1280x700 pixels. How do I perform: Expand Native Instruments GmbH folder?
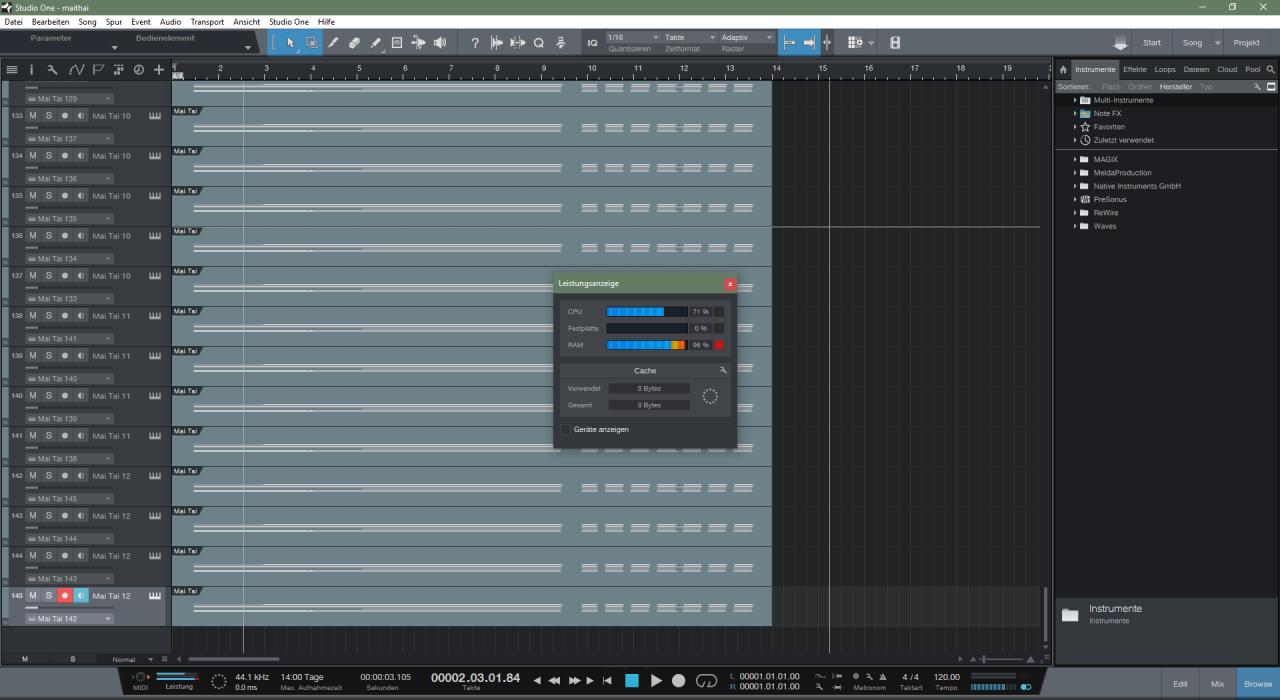coord(1075,186)
